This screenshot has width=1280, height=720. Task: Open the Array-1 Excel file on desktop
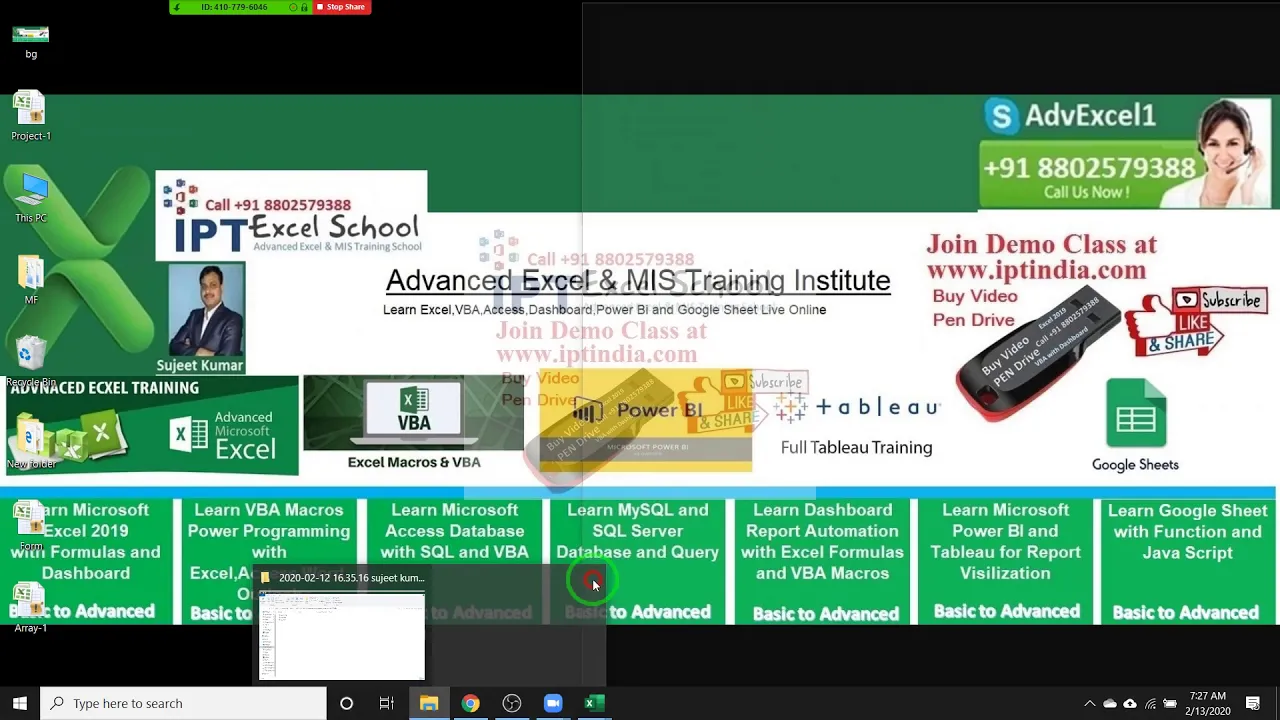(x=30, y=608)
